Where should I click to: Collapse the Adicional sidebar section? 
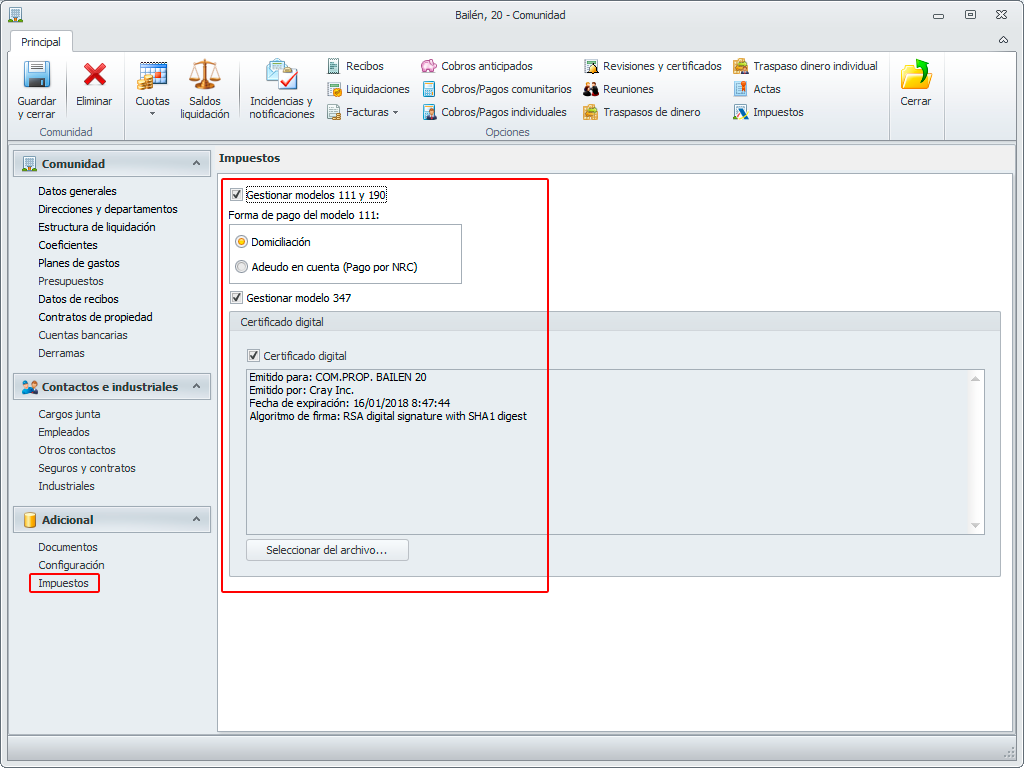196,519
